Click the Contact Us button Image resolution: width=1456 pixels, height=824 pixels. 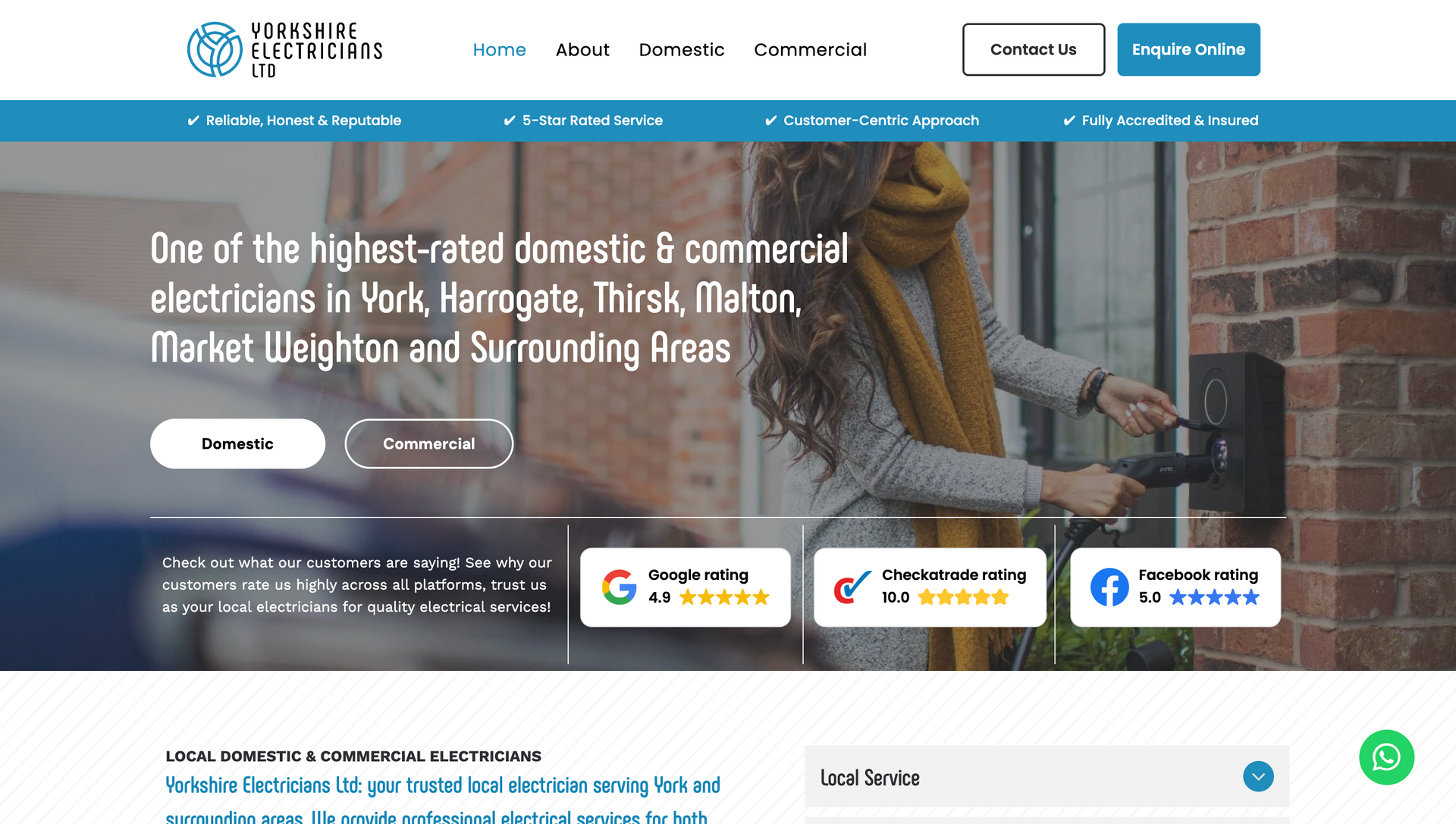pyautogui.click(x=1034, y=49)
